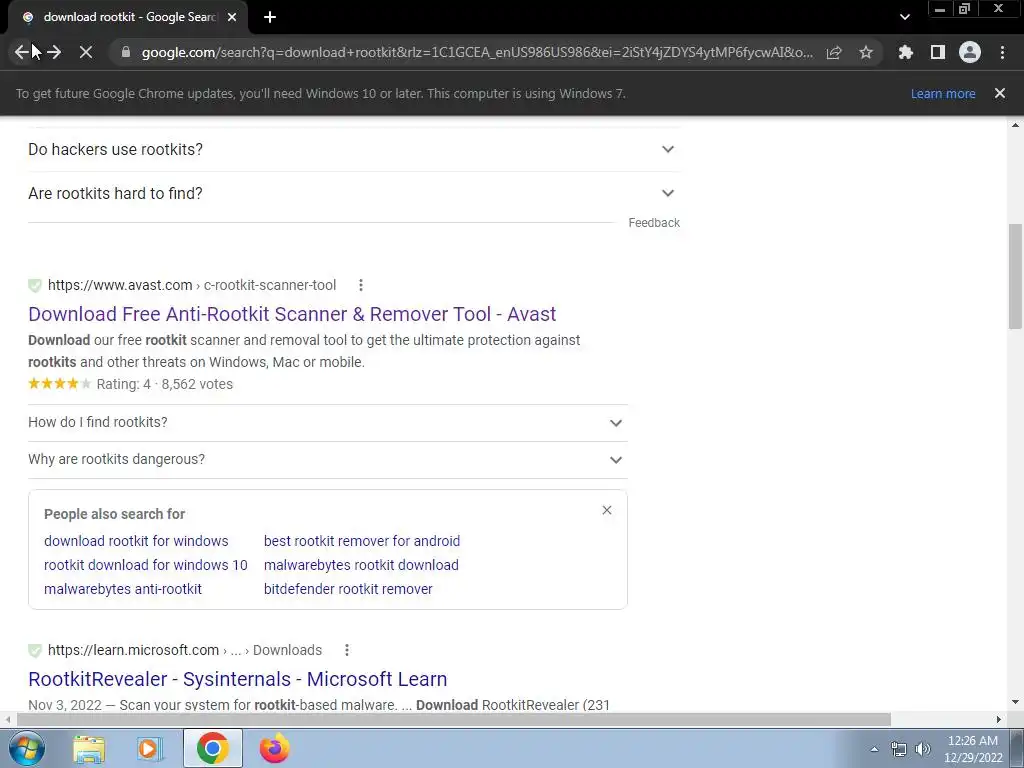Go forward with the forward arrow

[x=54, y=52]
